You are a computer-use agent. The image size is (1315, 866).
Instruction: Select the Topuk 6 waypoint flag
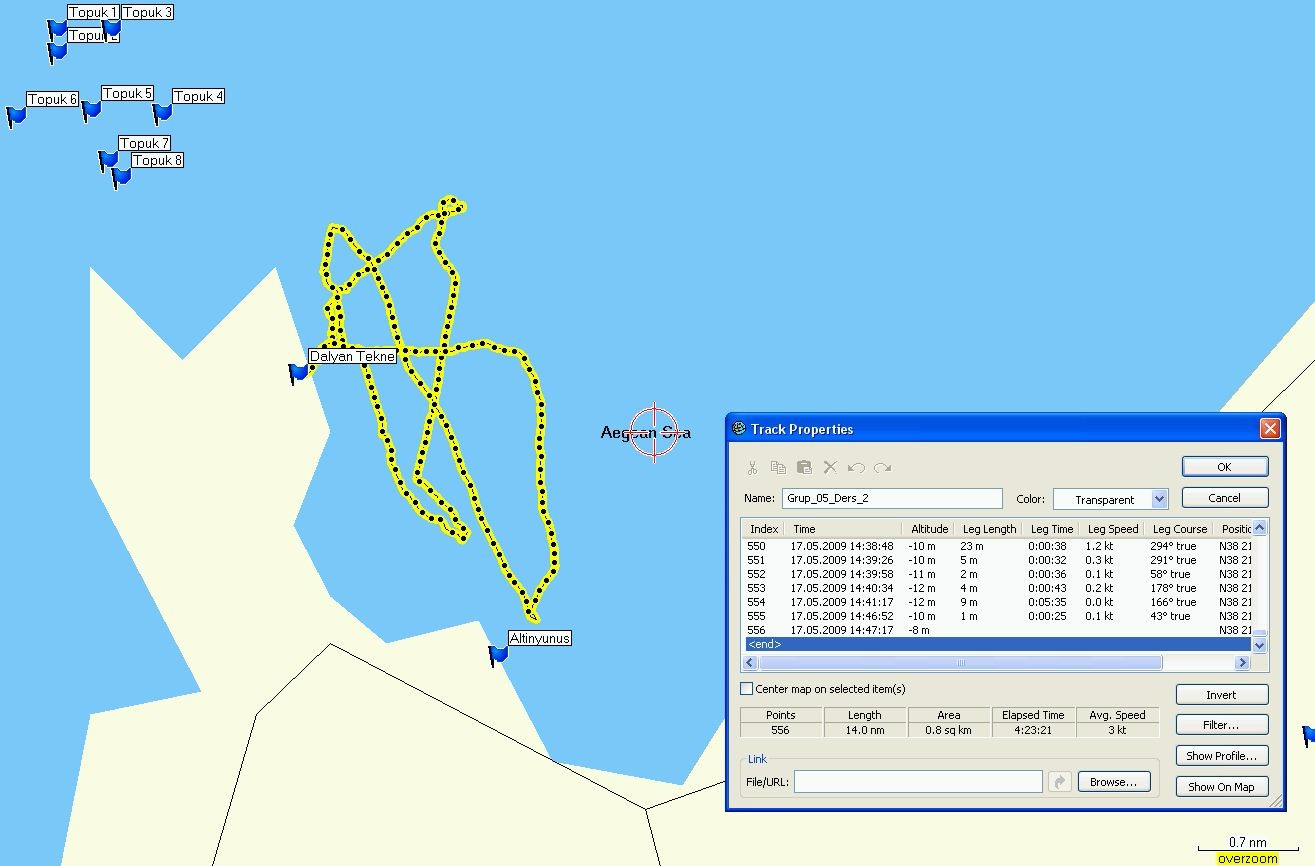[x=16, y=117]
